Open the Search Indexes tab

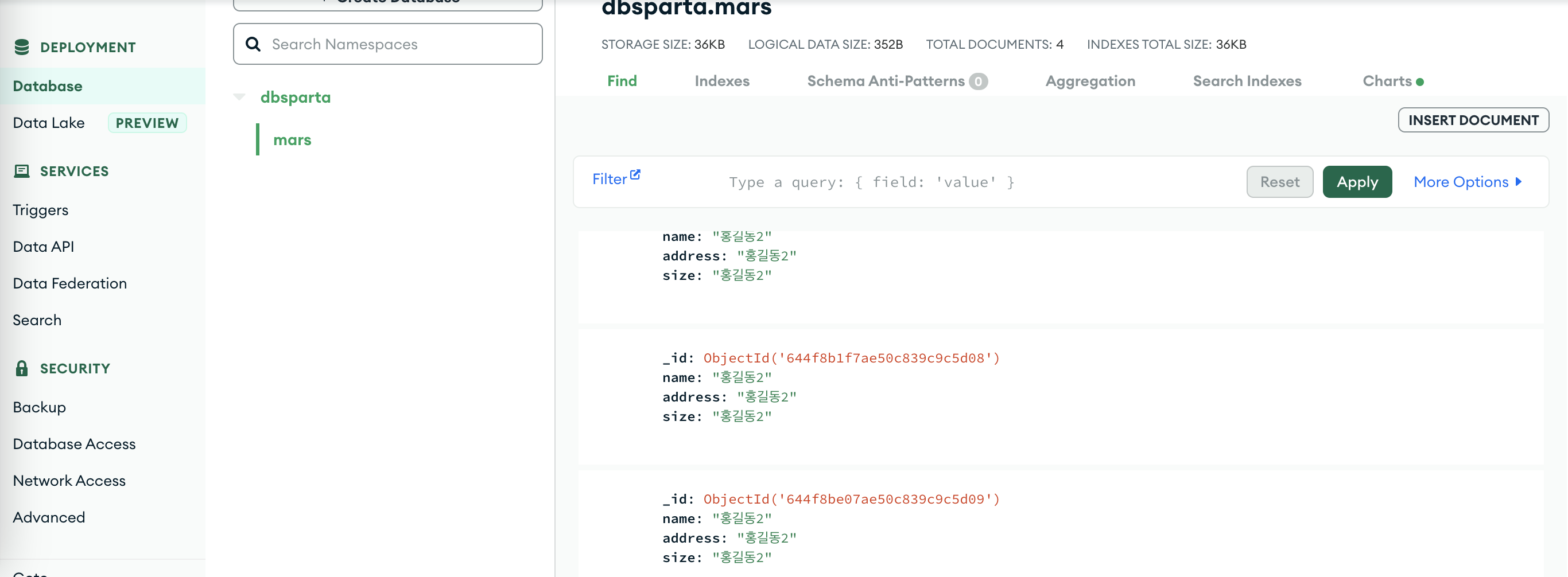1247,81
